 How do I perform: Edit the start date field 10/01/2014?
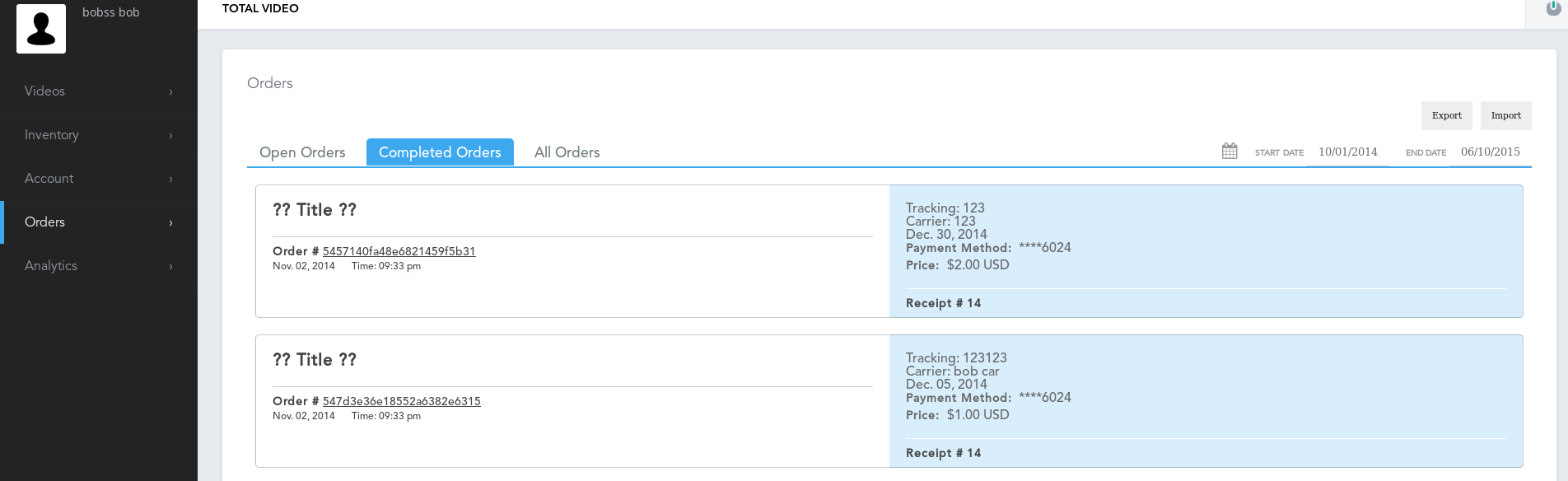(x=1348, y=152)
